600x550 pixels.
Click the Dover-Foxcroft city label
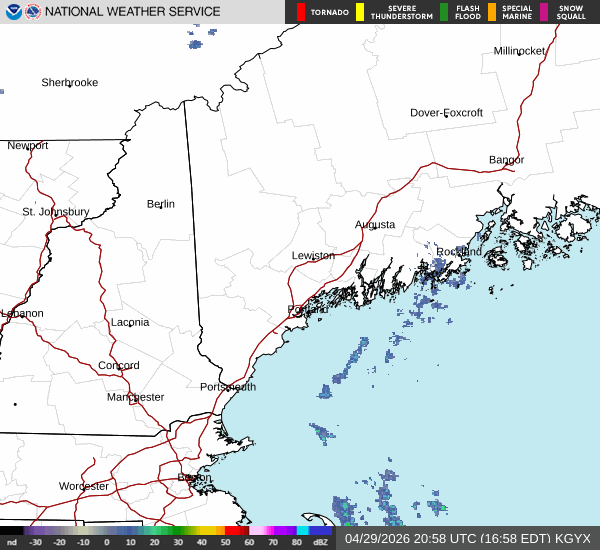tap(447, 113)
